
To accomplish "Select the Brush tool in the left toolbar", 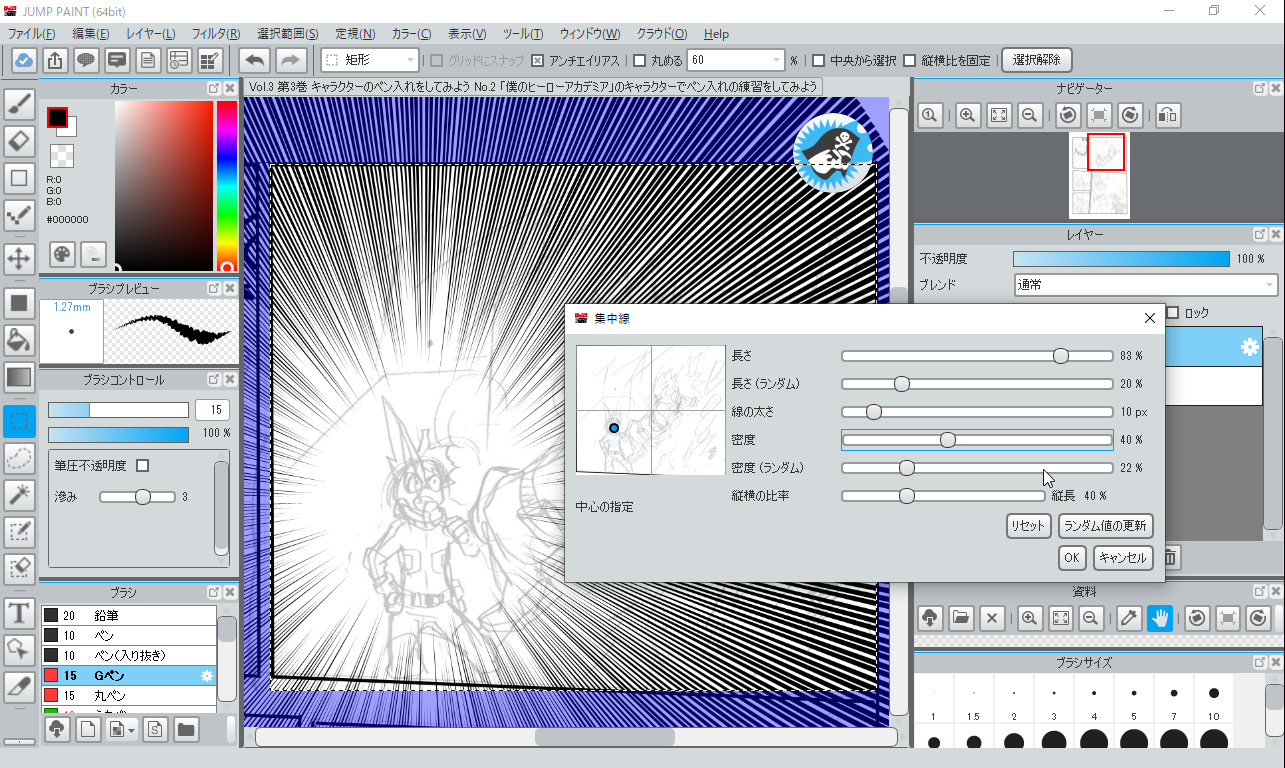I will 19,103.
